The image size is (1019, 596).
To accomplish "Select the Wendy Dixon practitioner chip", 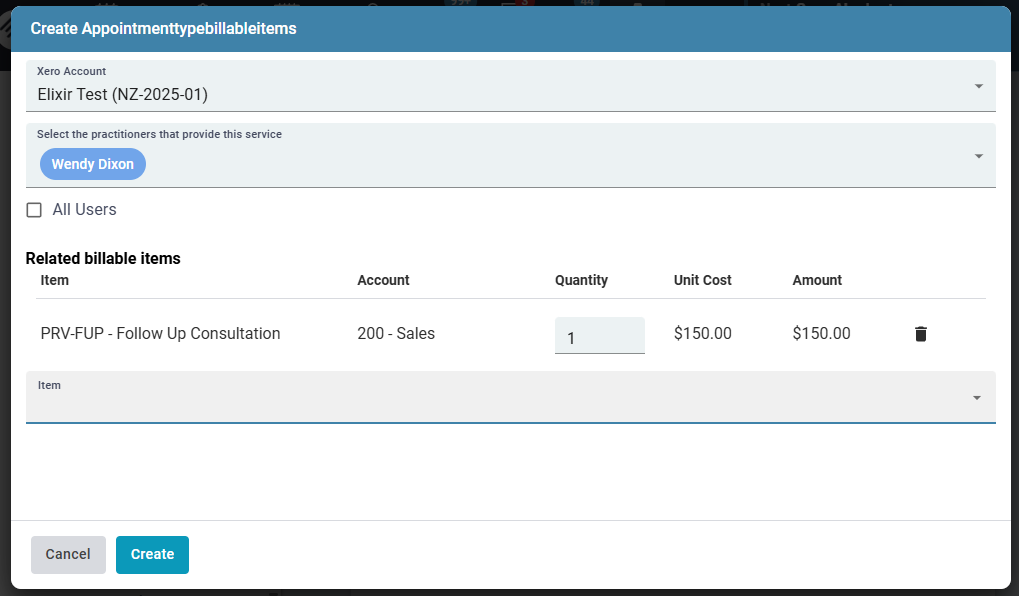I will tap(92, 163).
